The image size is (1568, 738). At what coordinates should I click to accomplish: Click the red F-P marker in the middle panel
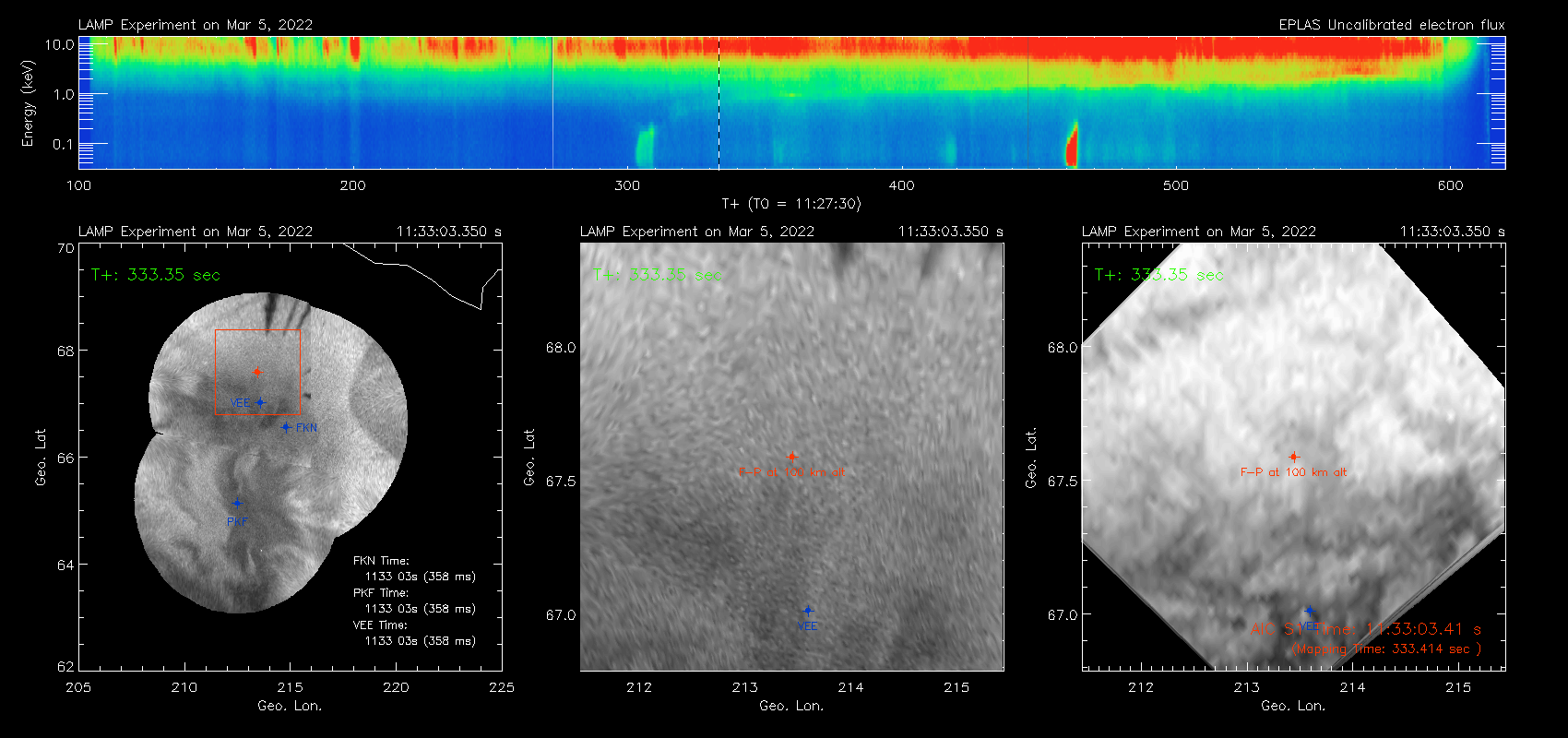791,457
